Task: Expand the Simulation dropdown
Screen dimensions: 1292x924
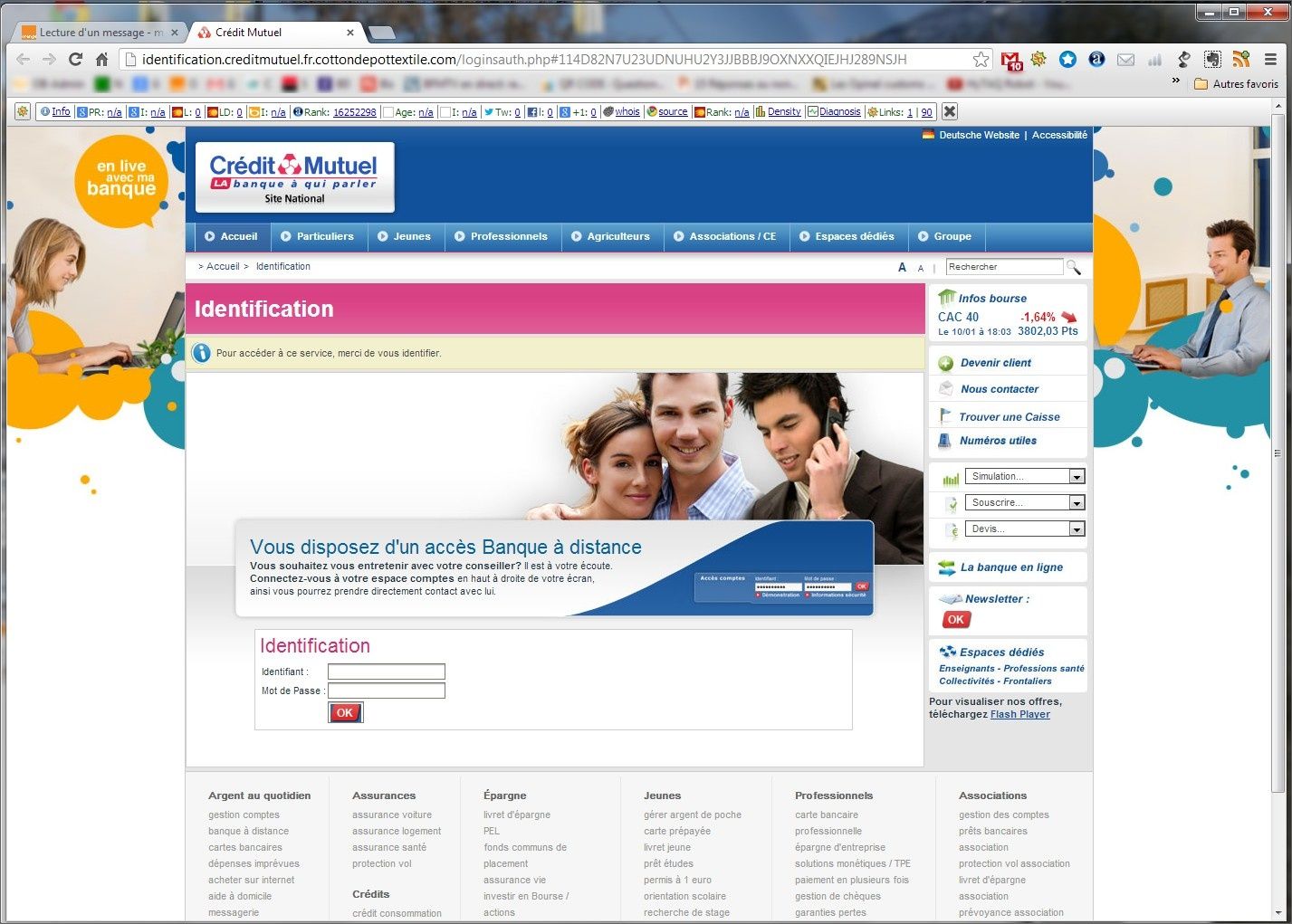Action: point(1077,477)
